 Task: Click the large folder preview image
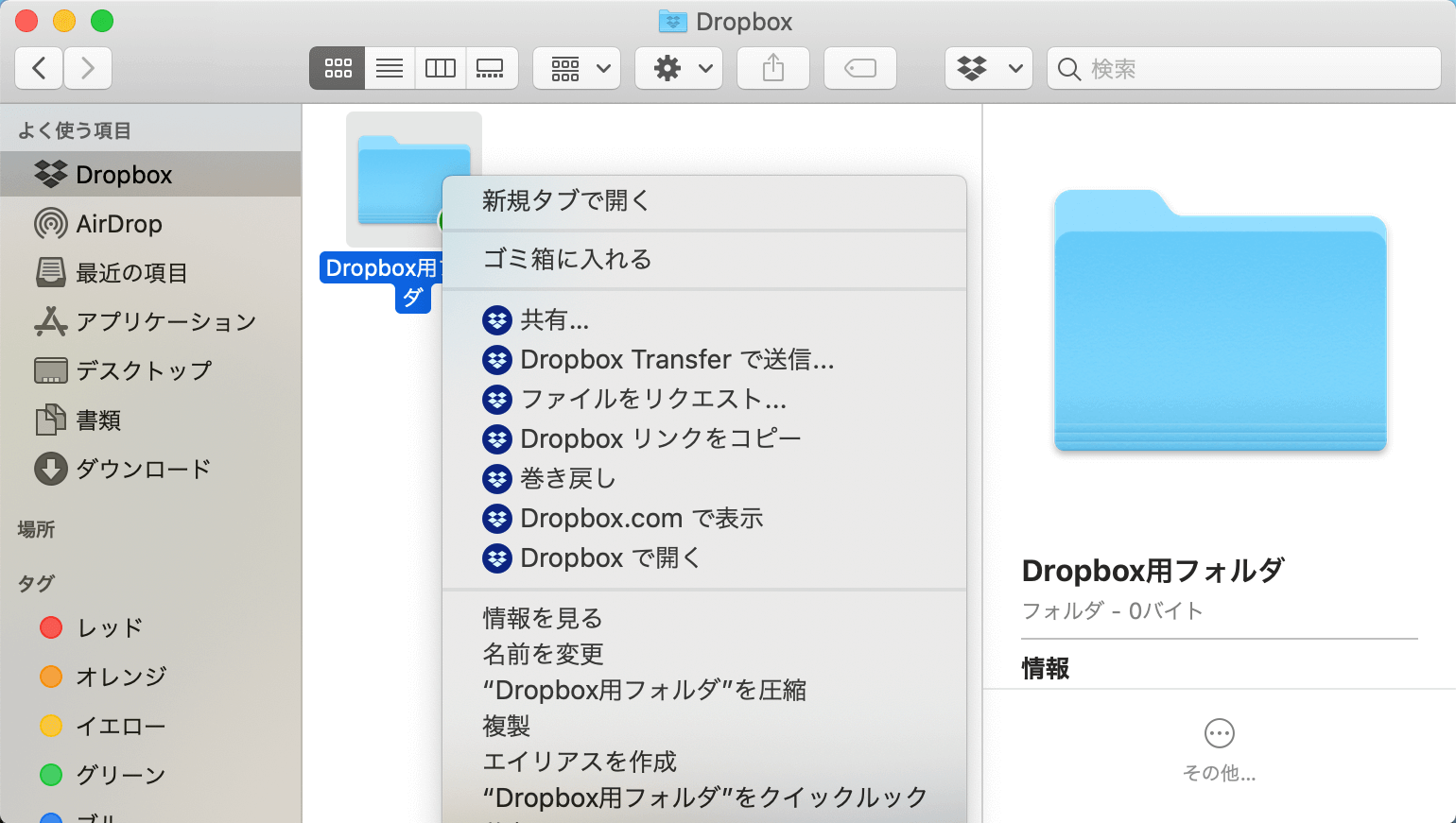pyautogui.click(x=1220, y=320)
